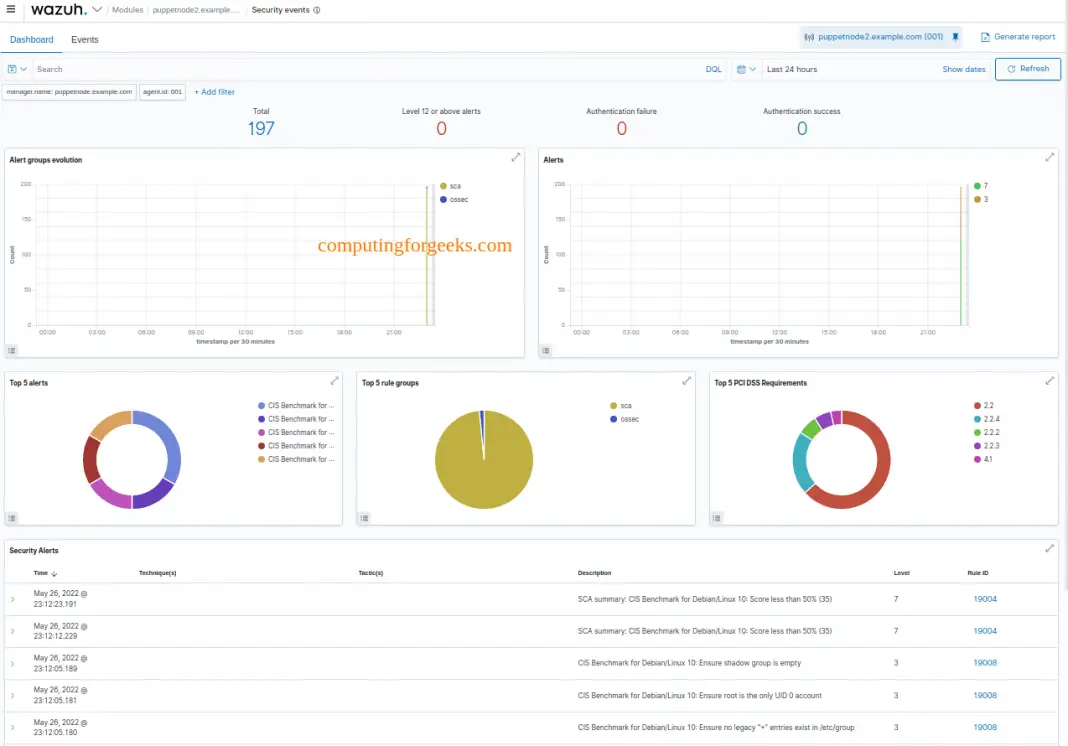Click the info icon next to Security events

pyautogui.click(x=317, y=9)
